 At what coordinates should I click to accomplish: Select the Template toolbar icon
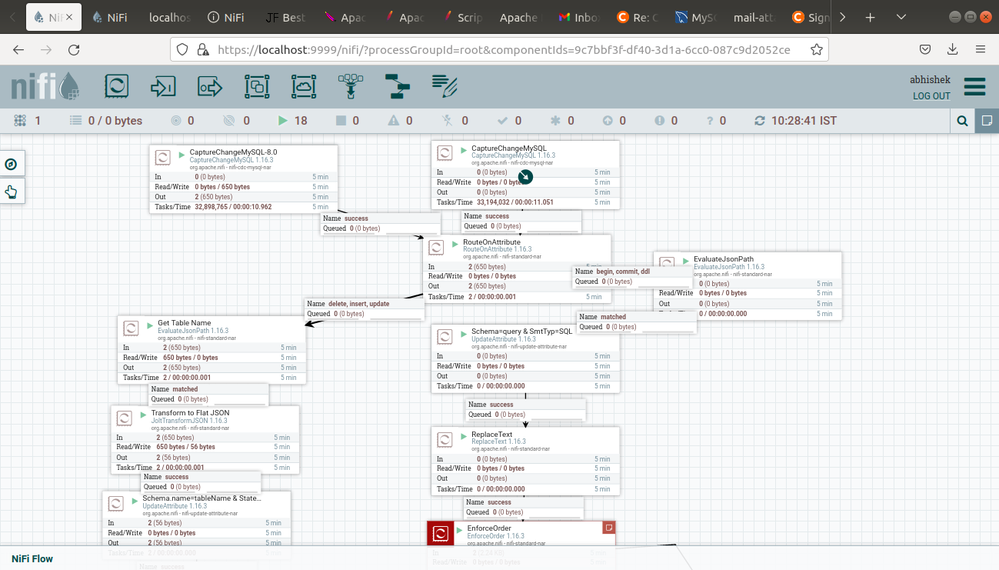398,87
